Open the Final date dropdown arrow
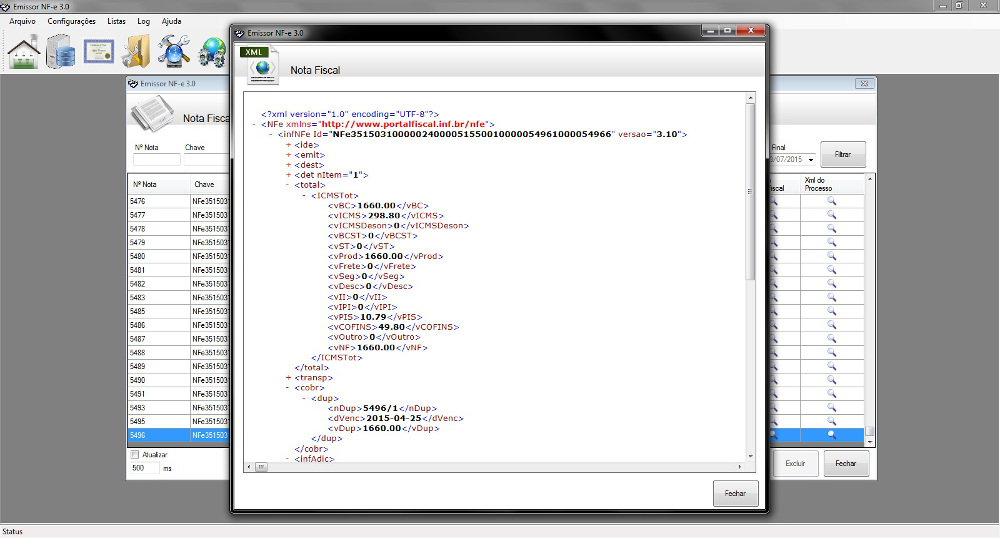The height and width of the screenshot is (538, 1000). pos(810,160)
